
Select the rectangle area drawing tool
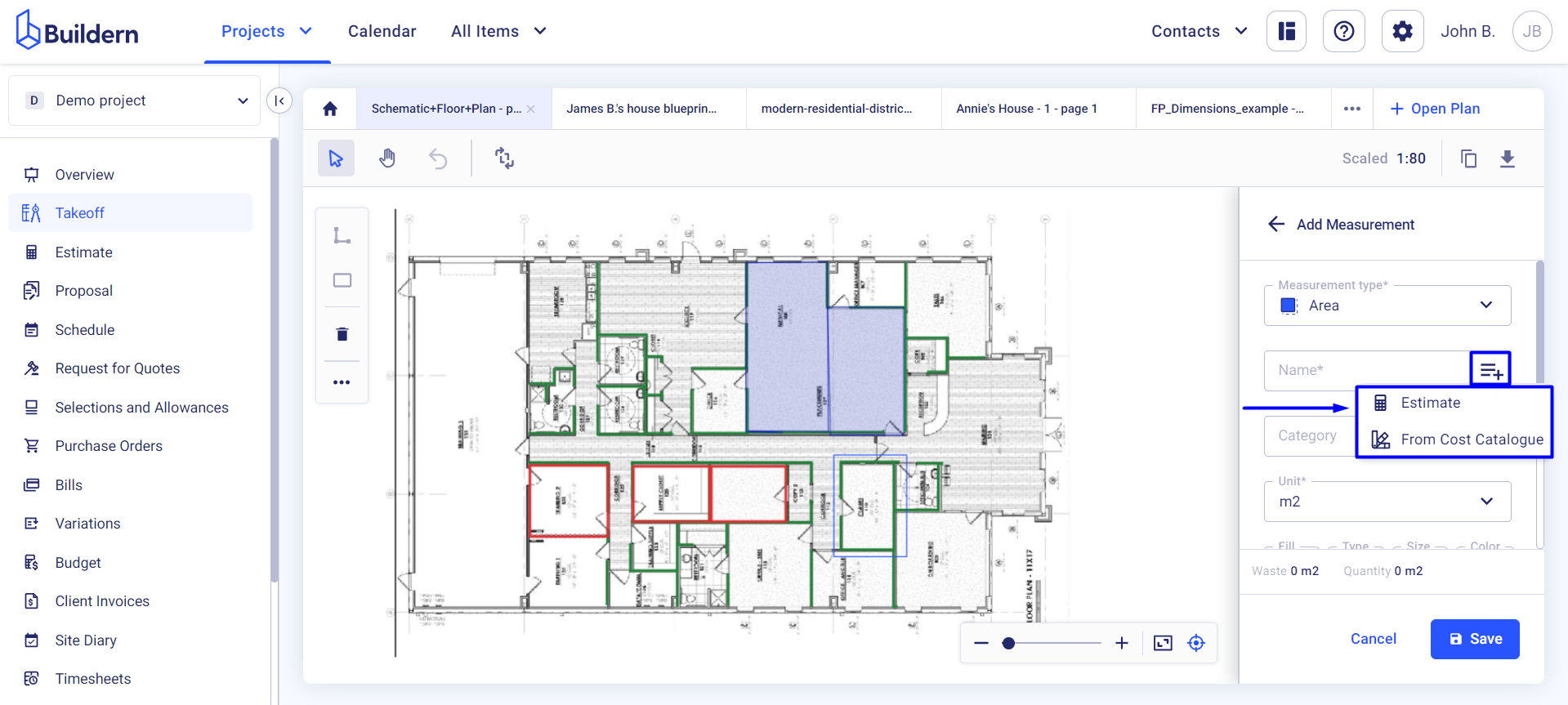pos(342,280)
